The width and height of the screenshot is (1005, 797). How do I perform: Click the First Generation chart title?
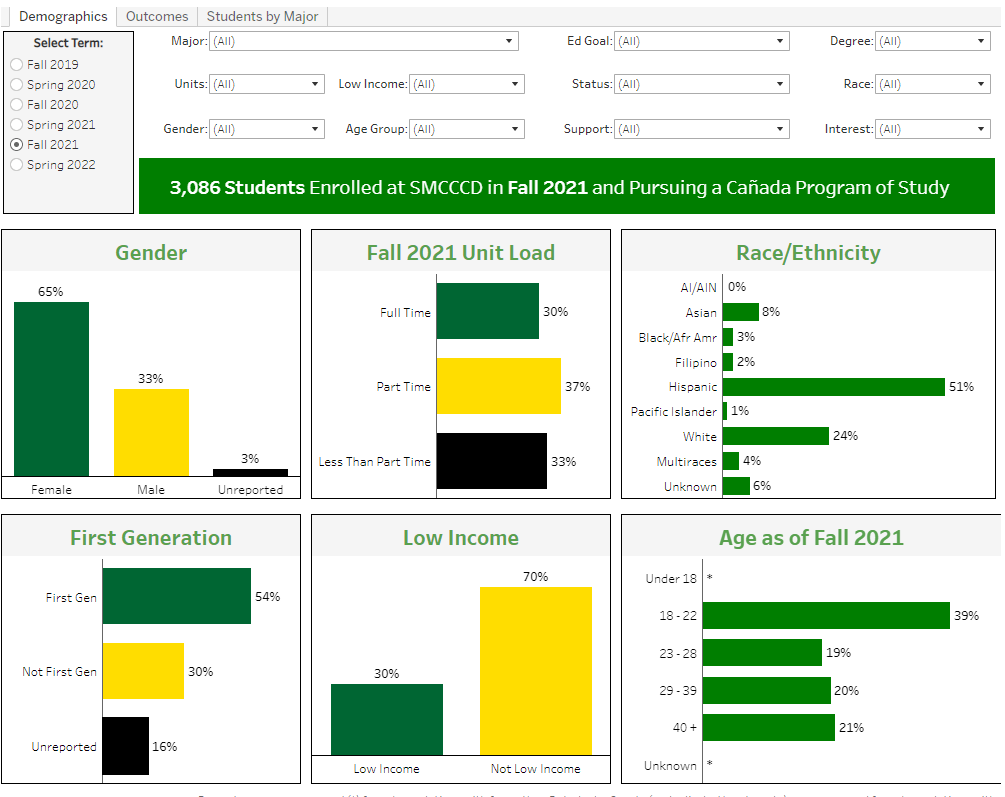[151, 537]
